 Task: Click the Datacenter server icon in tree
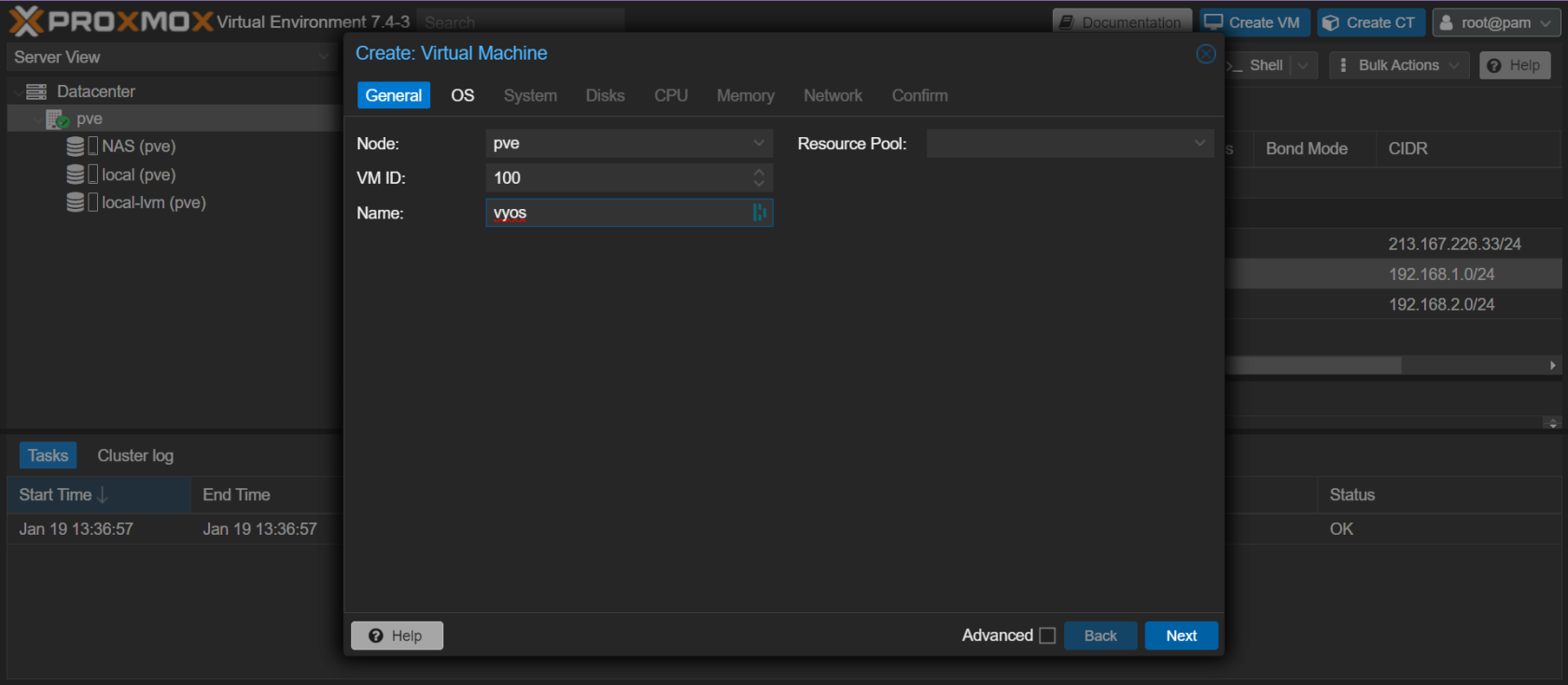point(36,91)
